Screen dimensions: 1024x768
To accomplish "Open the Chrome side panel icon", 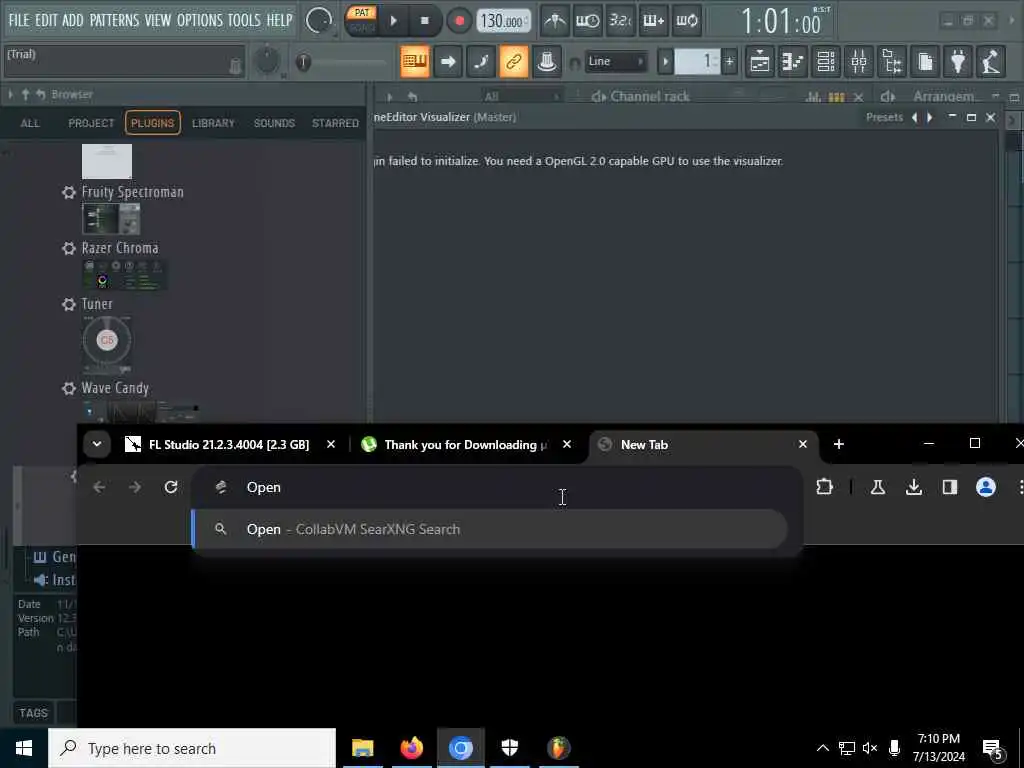I will 950,487.
